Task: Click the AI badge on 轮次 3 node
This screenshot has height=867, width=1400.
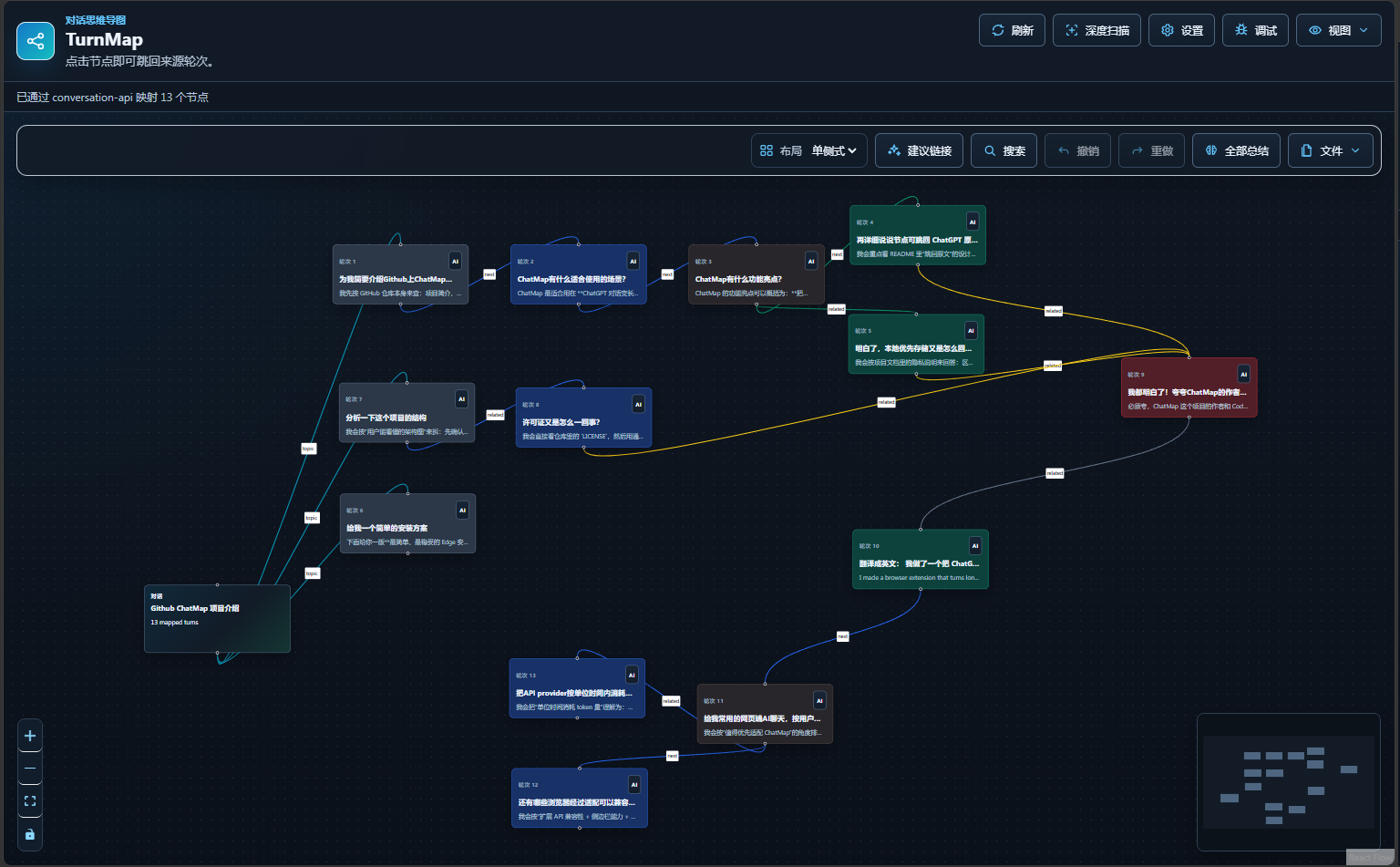Action: point(811,261)
